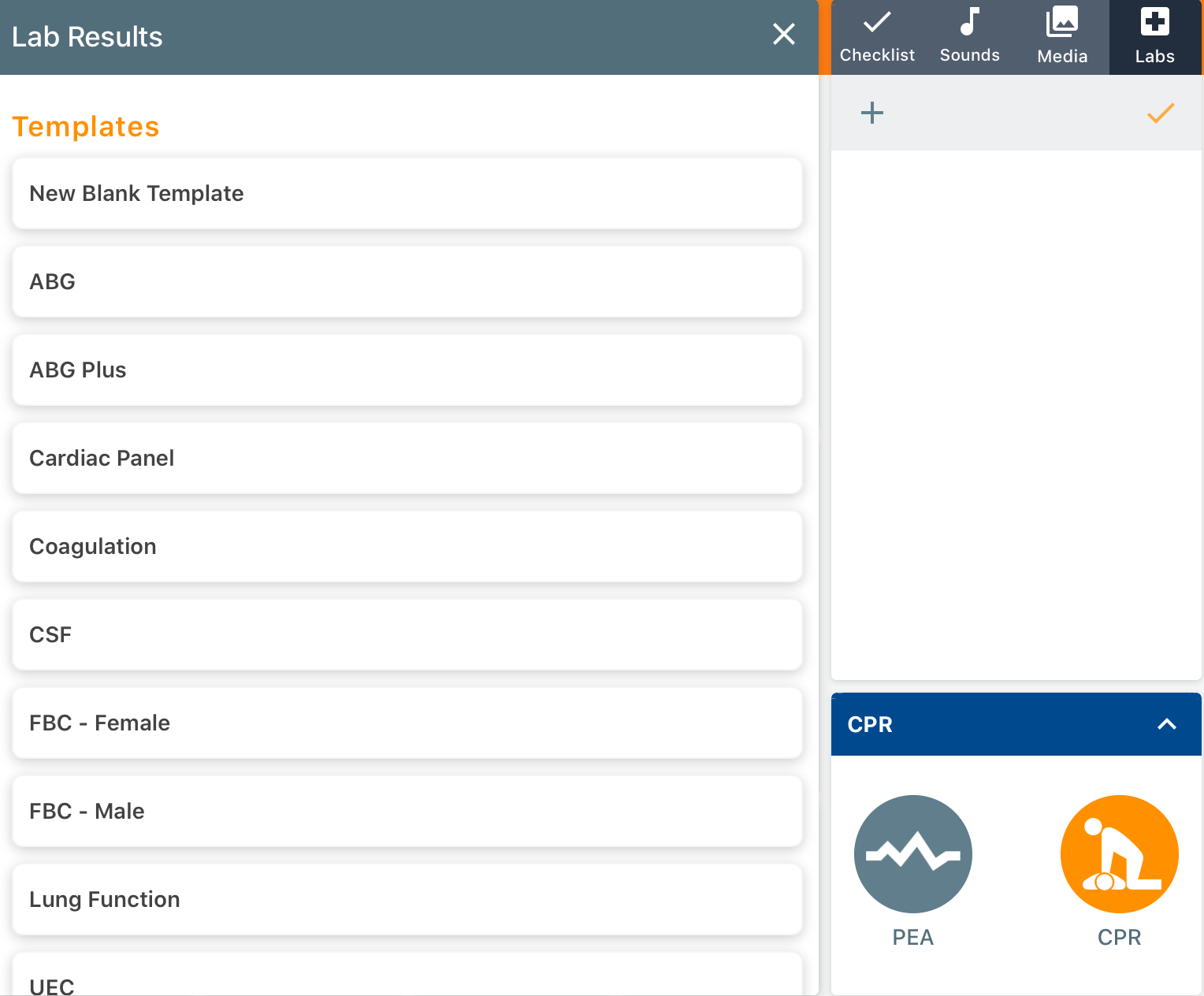Switch to the Labs tab
1204x996 pixels.
pos(1154,37)
